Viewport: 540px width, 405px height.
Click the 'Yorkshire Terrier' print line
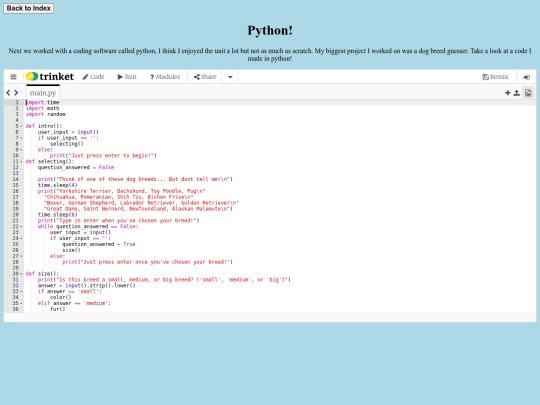(x=122, y=191)
